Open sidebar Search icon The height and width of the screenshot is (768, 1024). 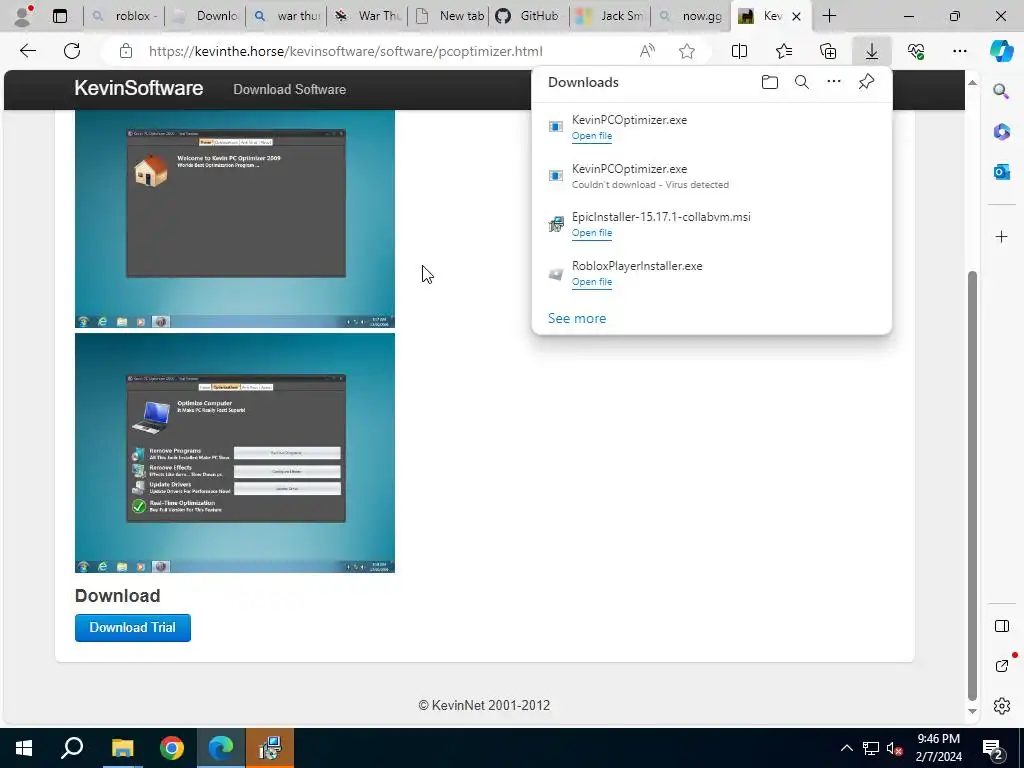1001,91
